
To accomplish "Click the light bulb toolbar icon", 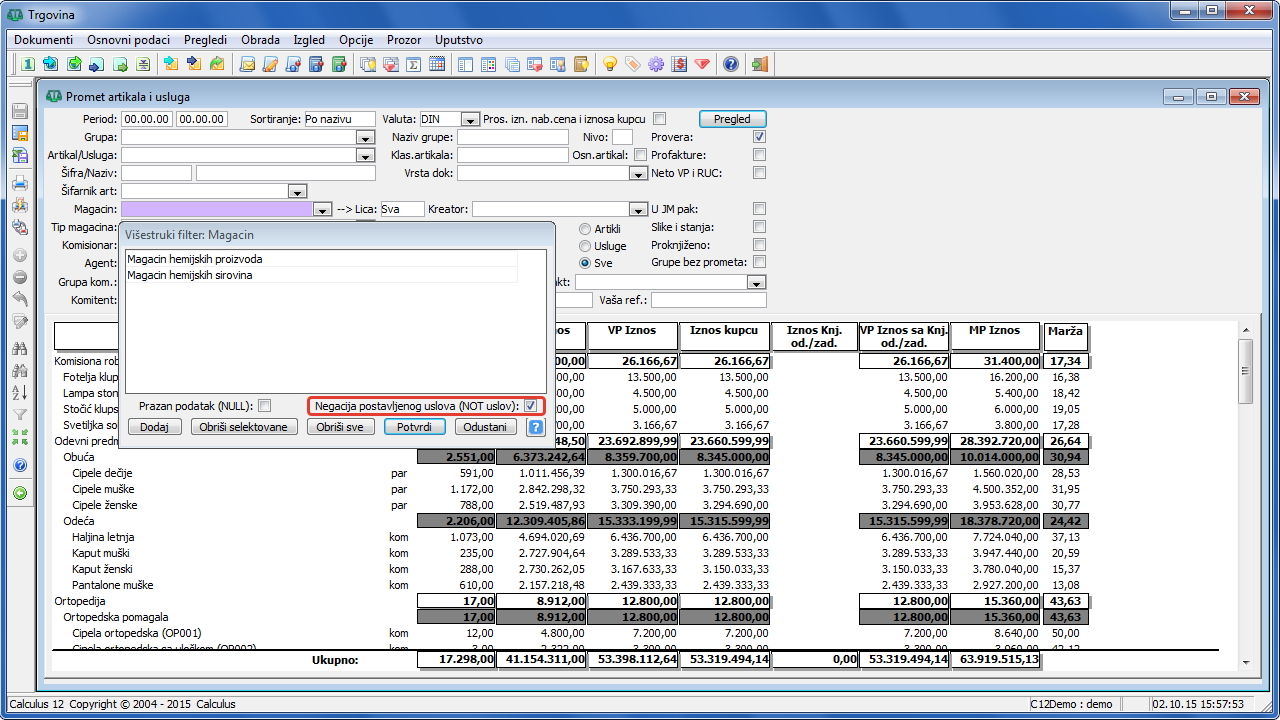I will 609,65.
